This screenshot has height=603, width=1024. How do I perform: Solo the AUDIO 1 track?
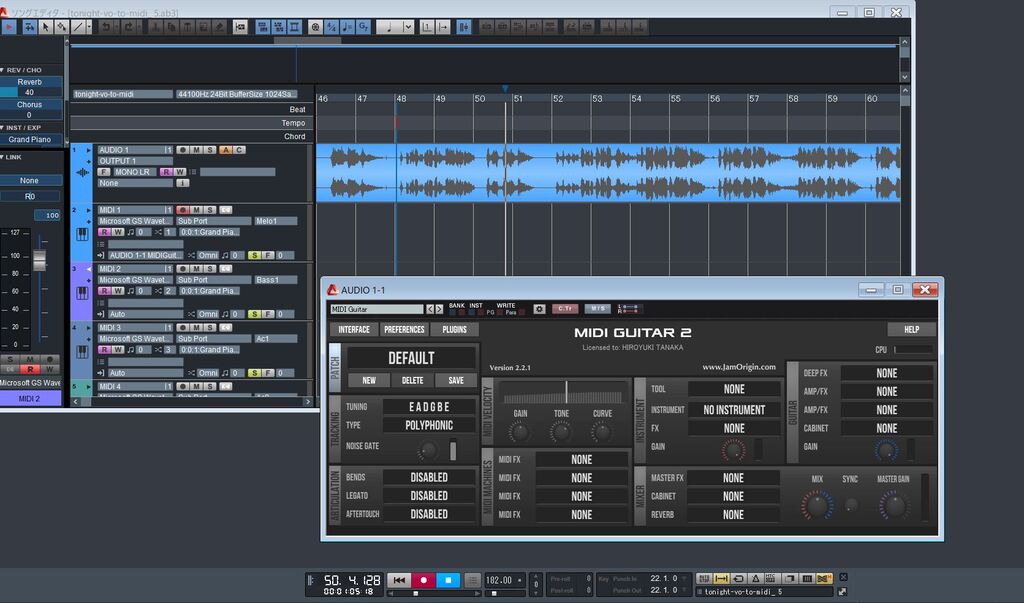pos(210,150)
